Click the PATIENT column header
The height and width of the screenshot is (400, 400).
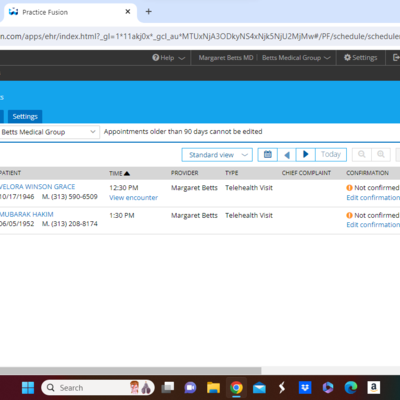point(10,173)
